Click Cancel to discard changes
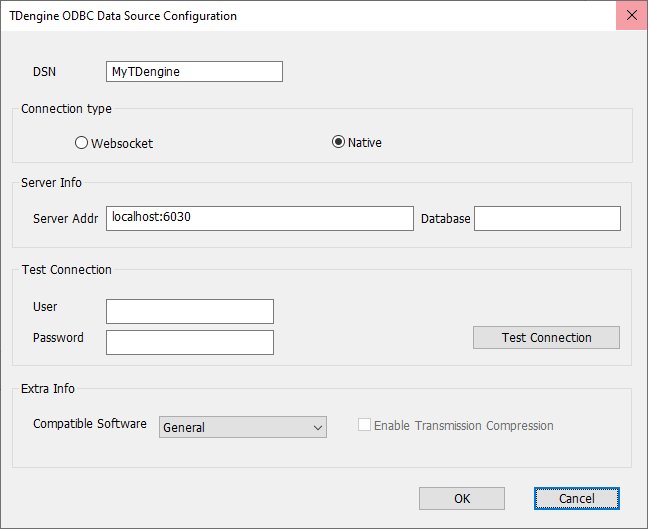648x529 pixels. tap(577, 498)
